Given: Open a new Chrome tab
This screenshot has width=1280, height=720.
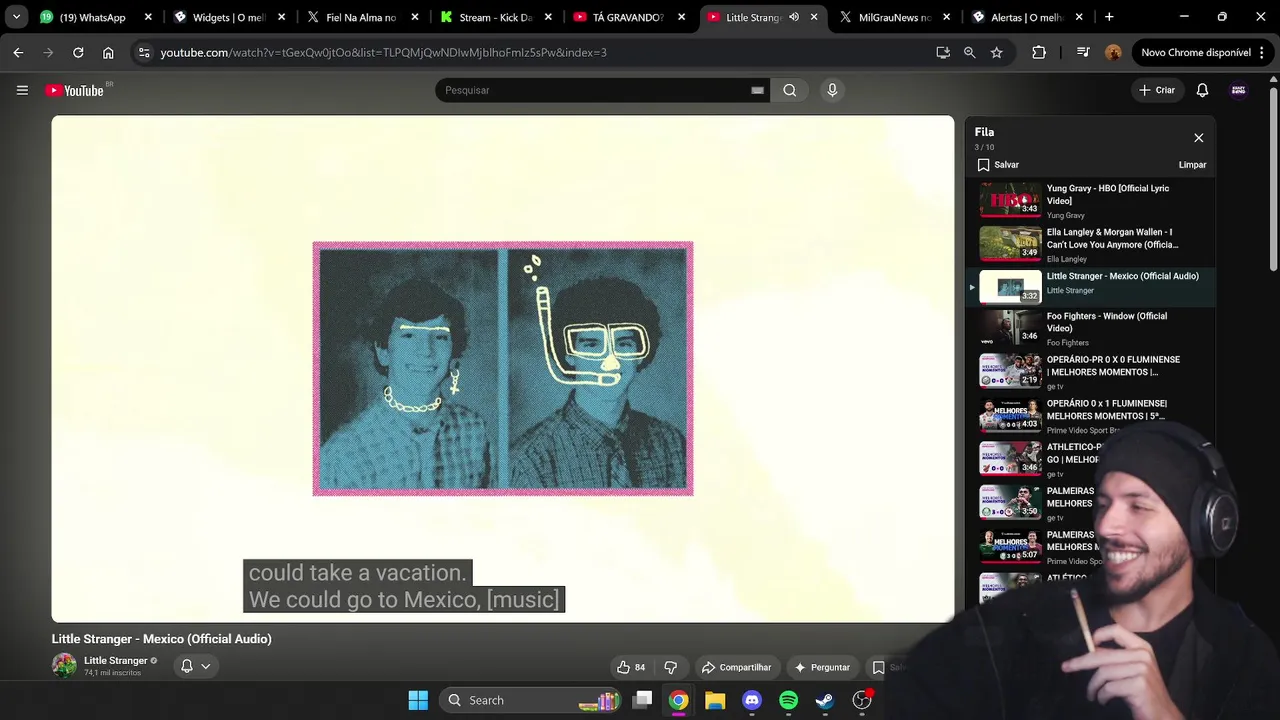Looking at the screenshot, I should pyautogui.click(x=1109, y=17).
